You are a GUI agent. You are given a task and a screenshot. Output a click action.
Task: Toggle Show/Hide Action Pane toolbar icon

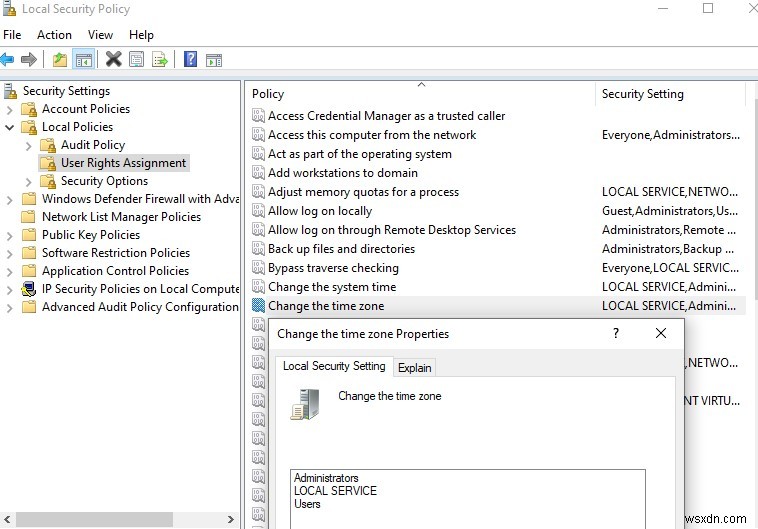pos(214,60)
